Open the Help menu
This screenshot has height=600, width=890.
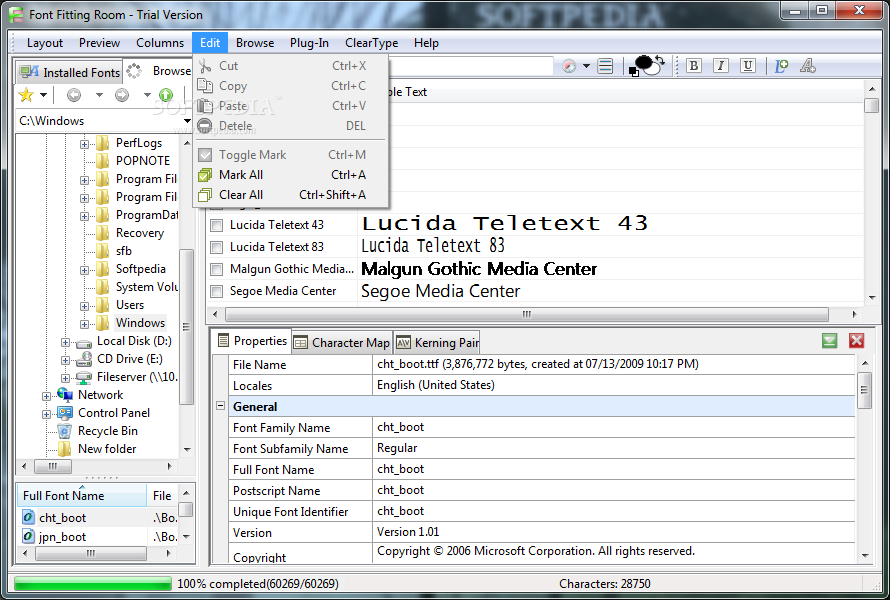pyautogui.click(x=426, y=43)
